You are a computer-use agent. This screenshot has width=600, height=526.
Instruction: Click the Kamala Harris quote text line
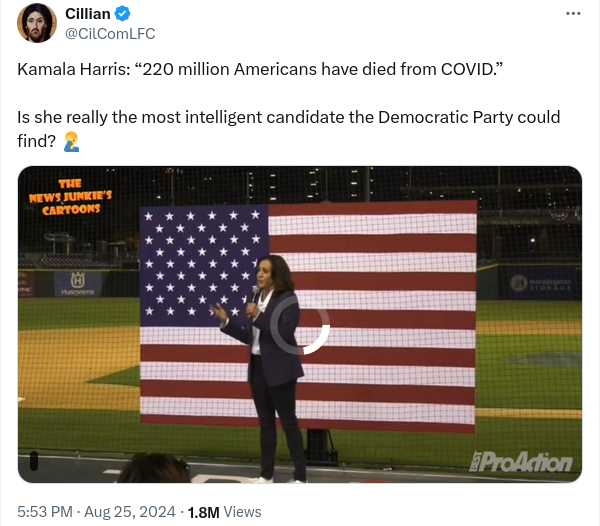coord(260,71)
